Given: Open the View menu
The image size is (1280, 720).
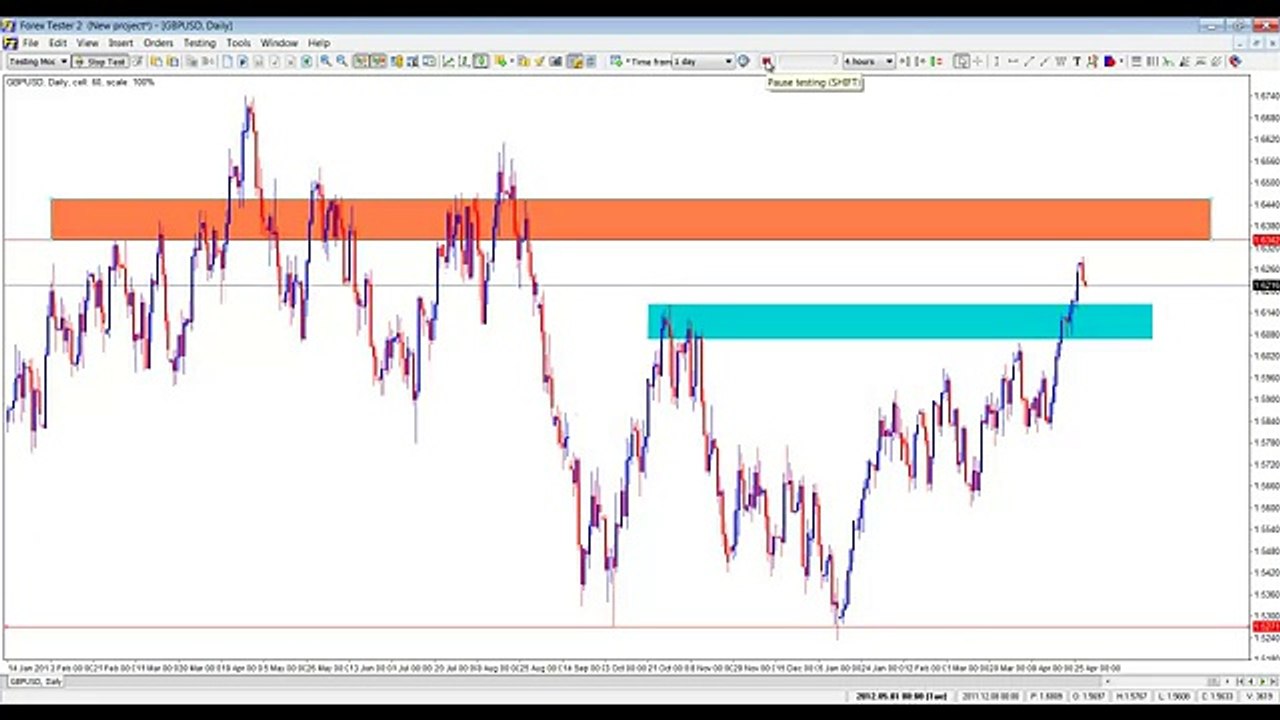Looking at the screenshot, I should pyautogui.click(x=88, y=43).
